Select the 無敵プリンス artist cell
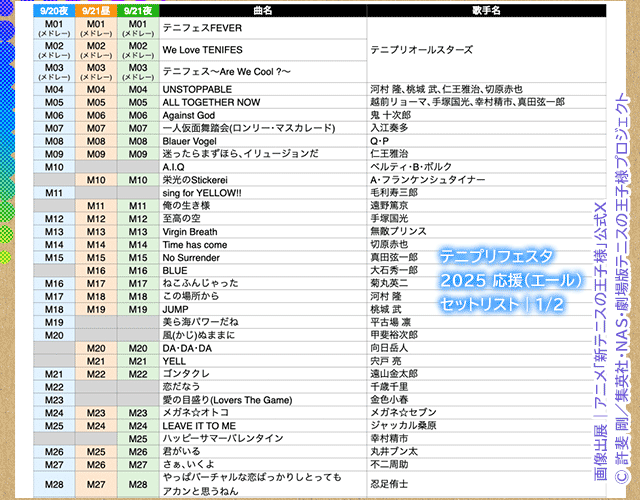Viewport: 640px width, 500px height. point(397,231)
